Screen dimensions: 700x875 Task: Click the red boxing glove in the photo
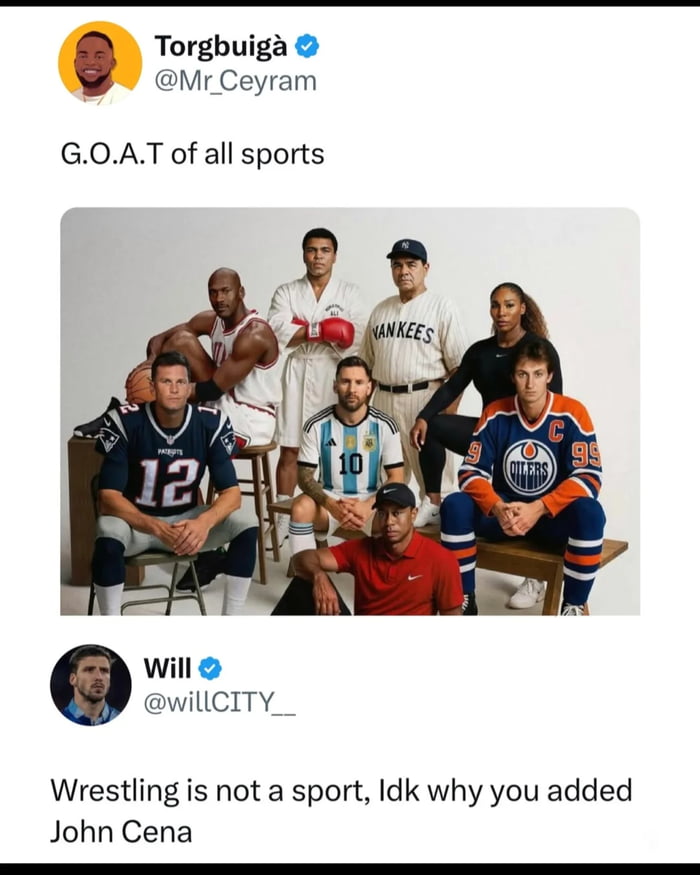tap(333, 332)
